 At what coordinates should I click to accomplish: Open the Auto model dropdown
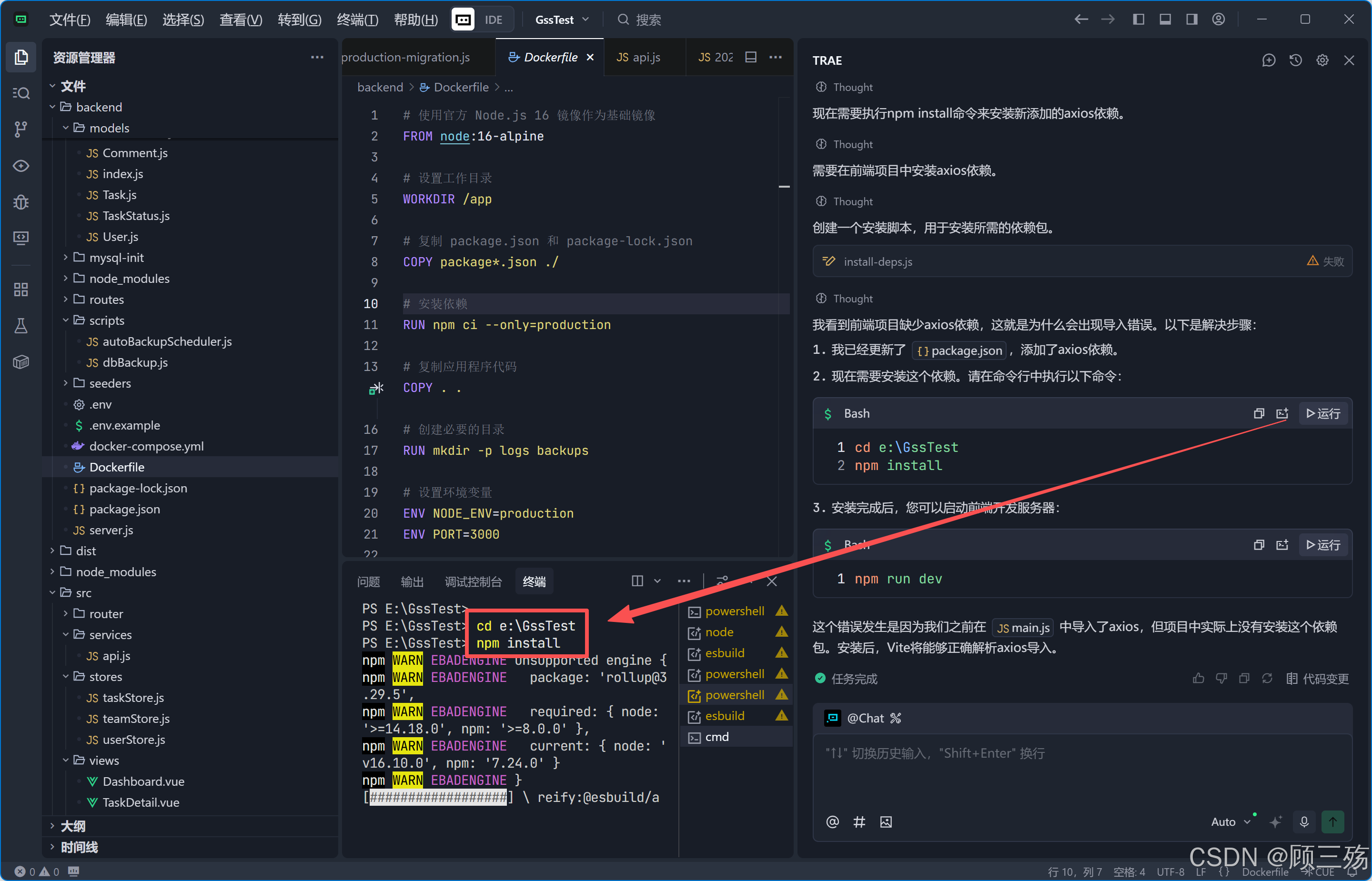[x=1231, y=822]
